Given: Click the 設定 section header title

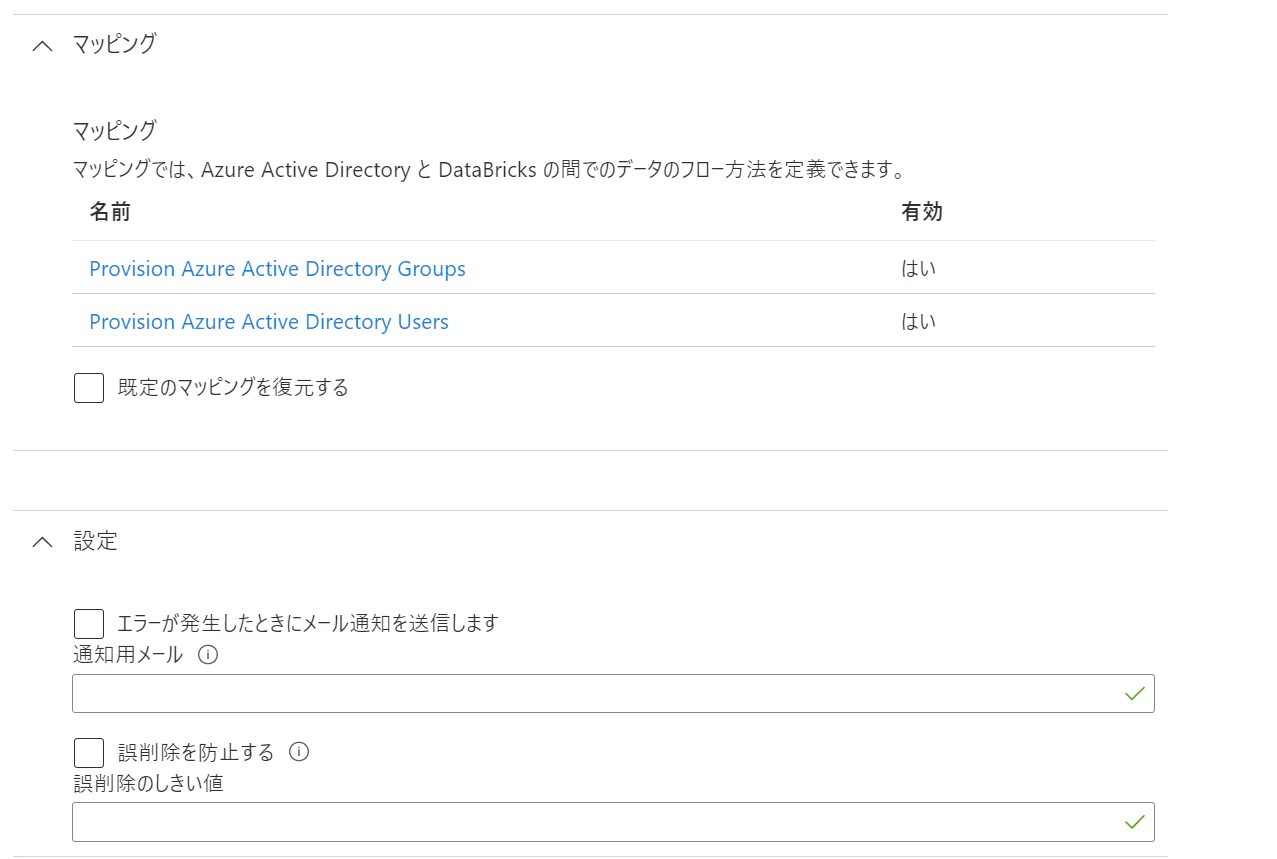Looking at the screenshot, I should pyautogui.click(x=96, y=542).
